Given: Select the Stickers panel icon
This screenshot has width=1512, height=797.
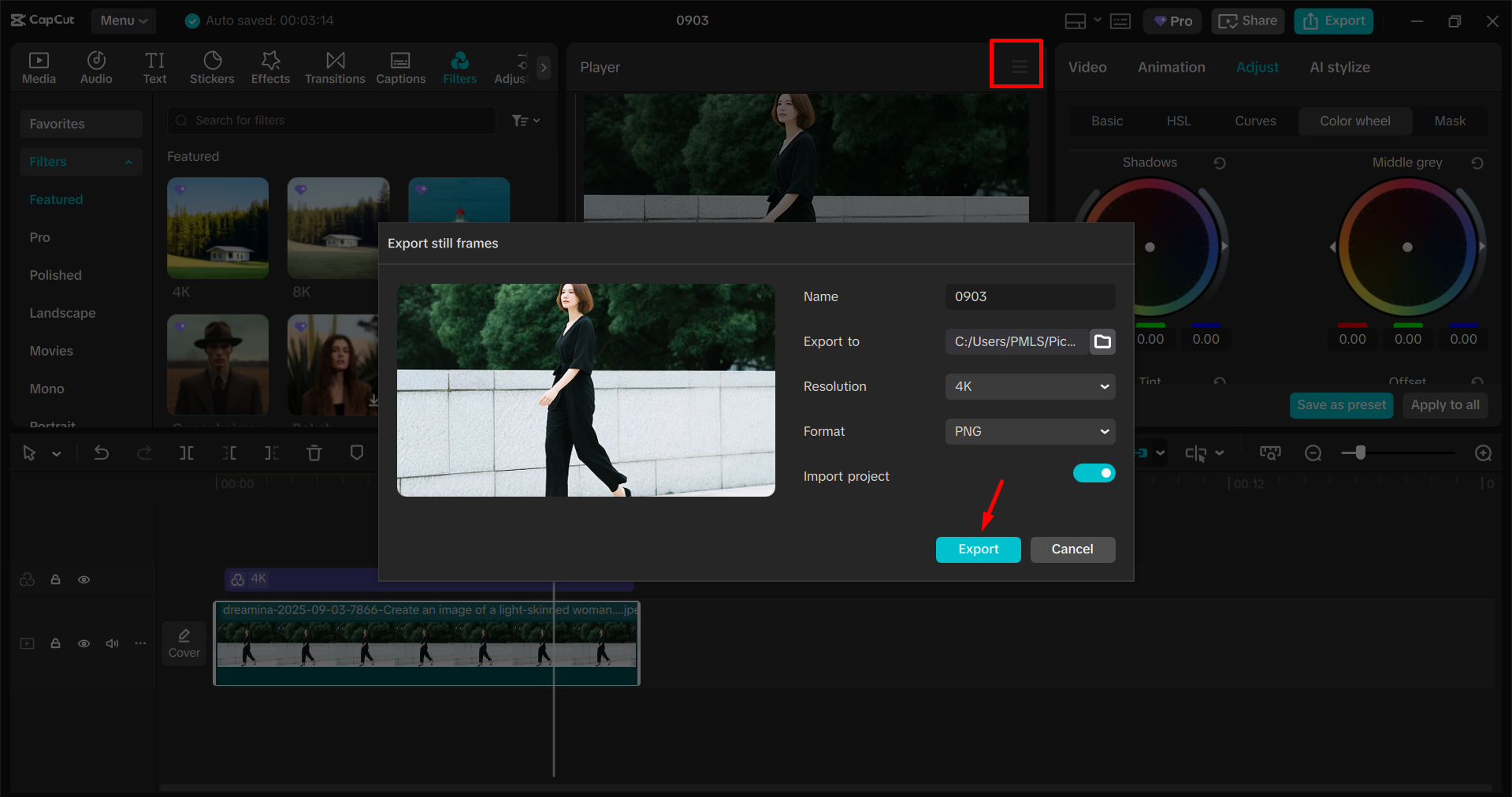Looking at the screenshot, I should click(211, 66).
